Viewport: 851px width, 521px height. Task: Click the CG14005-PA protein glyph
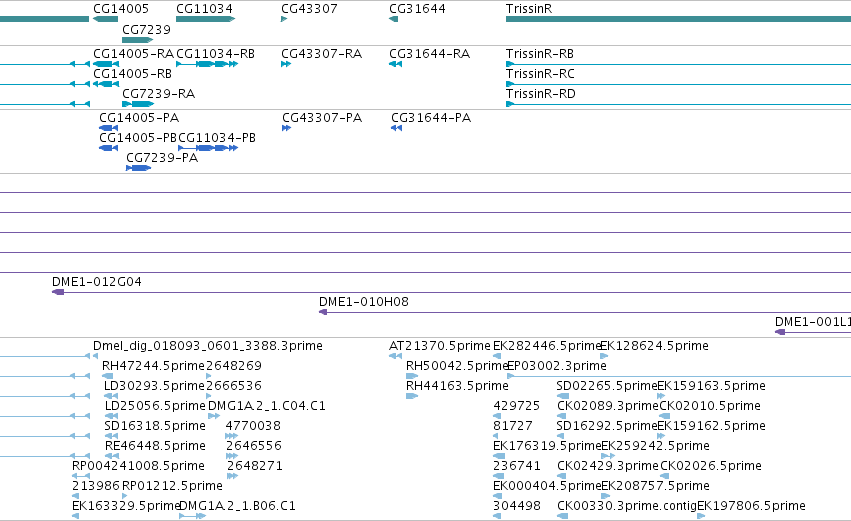coord(109,128)
